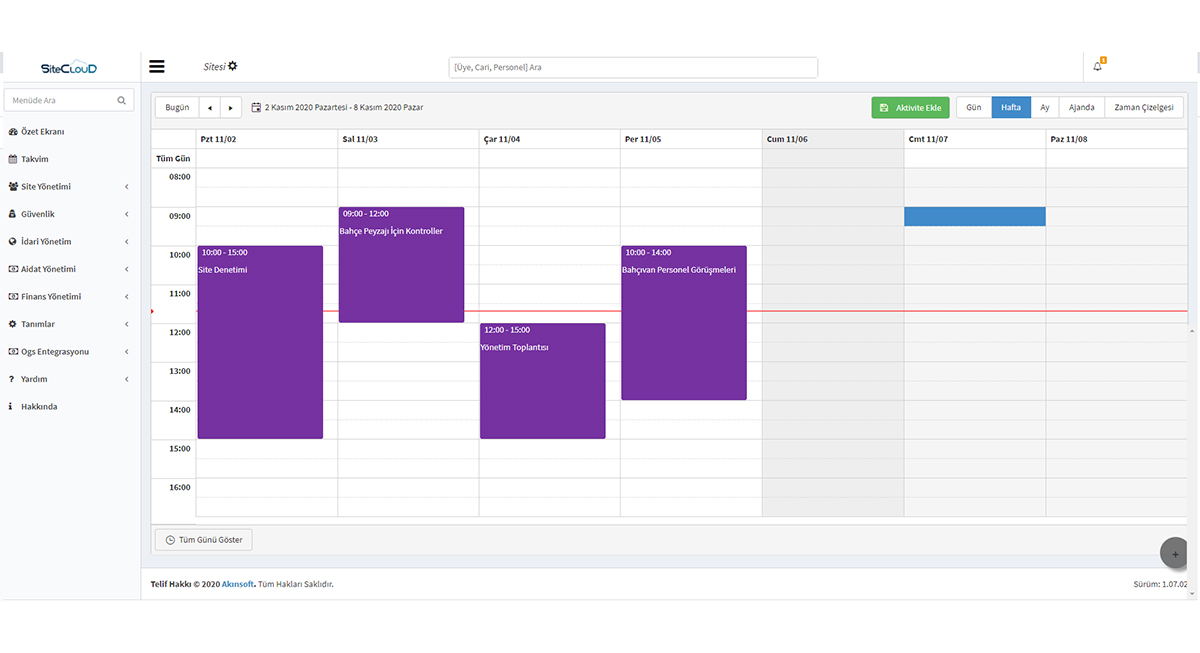Click the floating plus button
This screenshot has height=653, width=1200.
(1174, 553)
